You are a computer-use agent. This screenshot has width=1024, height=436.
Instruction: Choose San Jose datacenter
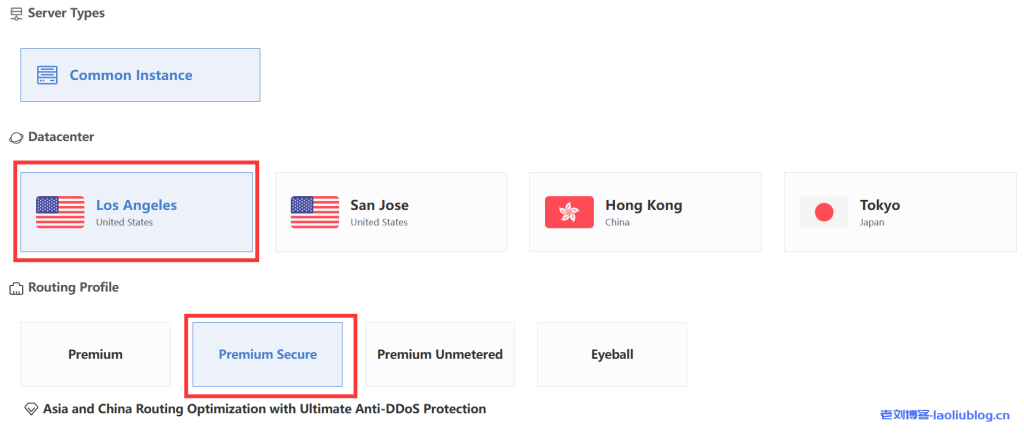391,212
